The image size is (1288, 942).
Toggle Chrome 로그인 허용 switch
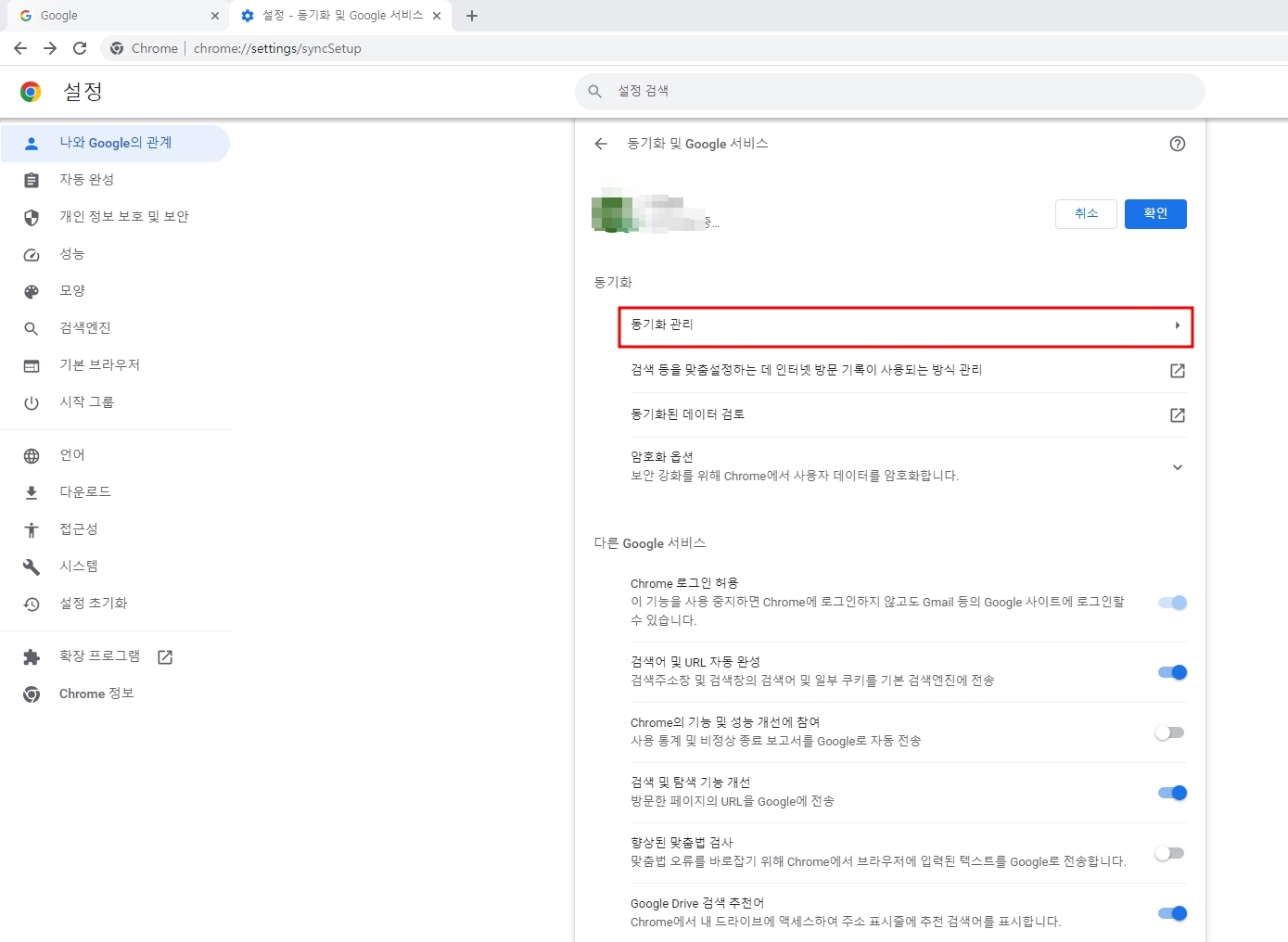click(1172, 603)
